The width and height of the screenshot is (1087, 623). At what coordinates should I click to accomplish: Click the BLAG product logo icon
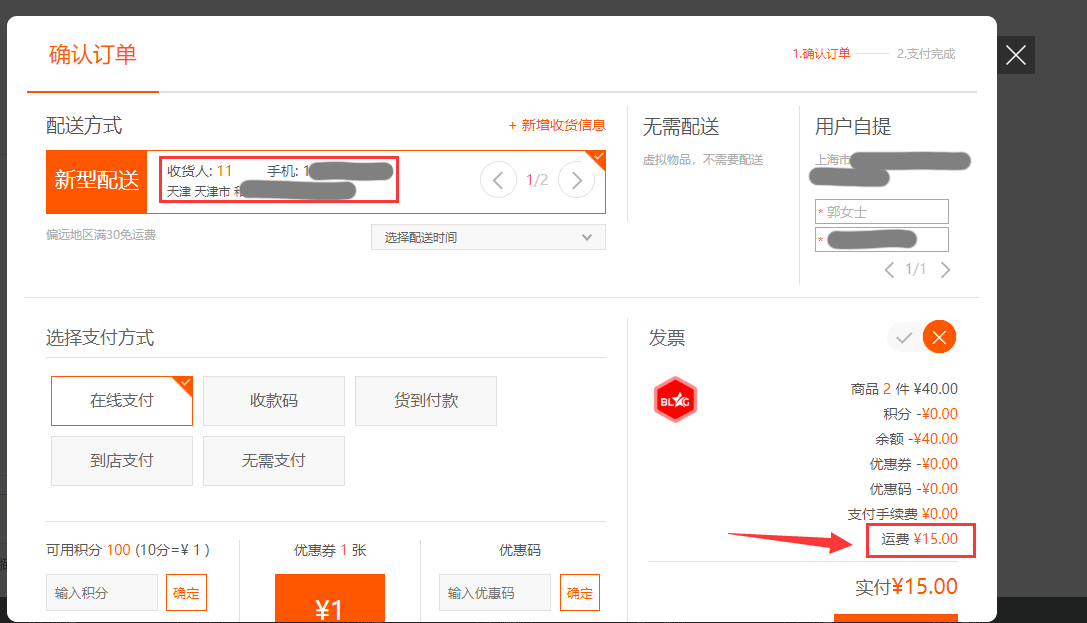(675, 401)
